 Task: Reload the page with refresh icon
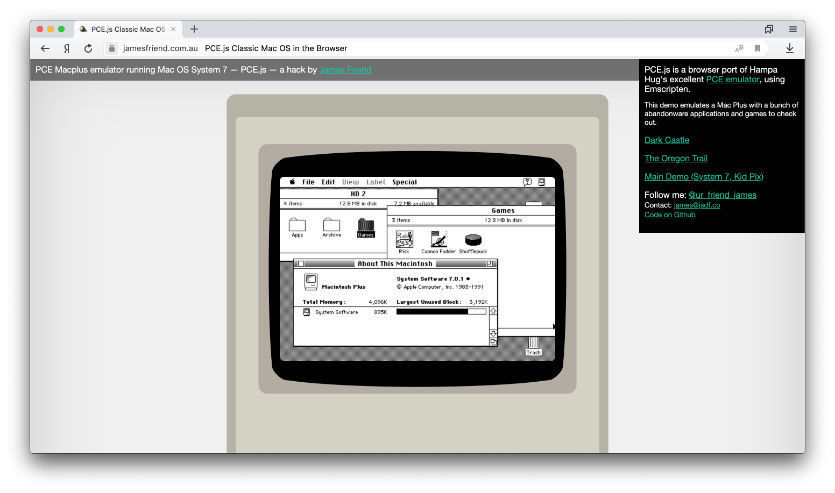click(88, 48)
